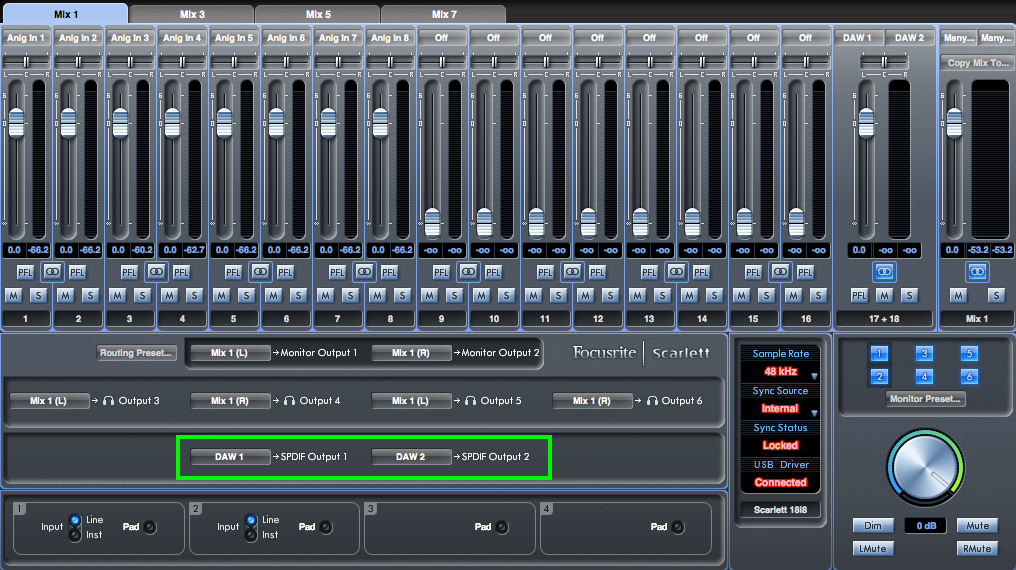Select monitor output button 4
This screenshot has height=570, width=1016.
coord(924,376)
